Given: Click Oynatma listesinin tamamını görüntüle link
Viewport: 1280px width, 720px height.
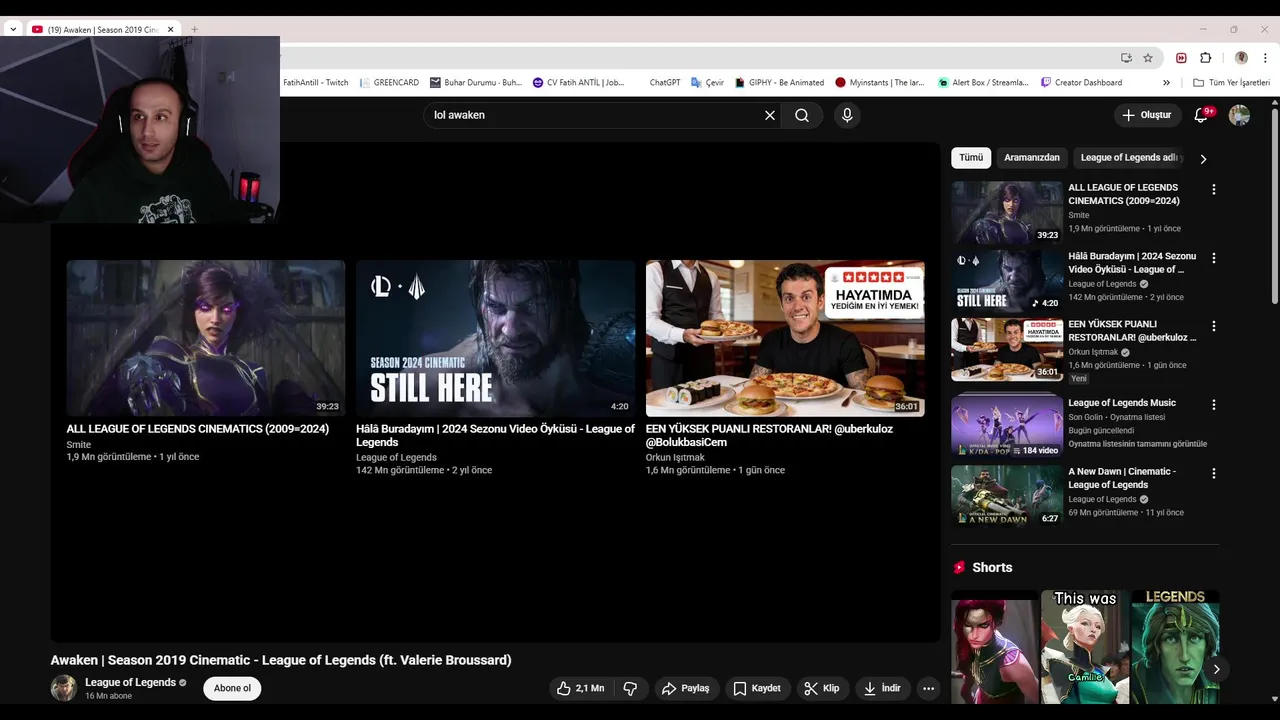Looking at the screenshot, I should (x=1137, y=444).
